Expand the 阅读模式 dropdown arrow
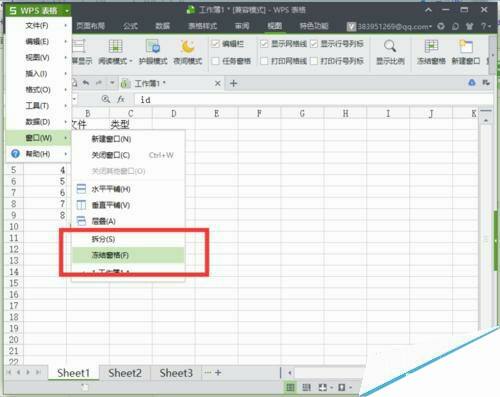The width and height of the screenshot is (500, 397). pos(131,61)
